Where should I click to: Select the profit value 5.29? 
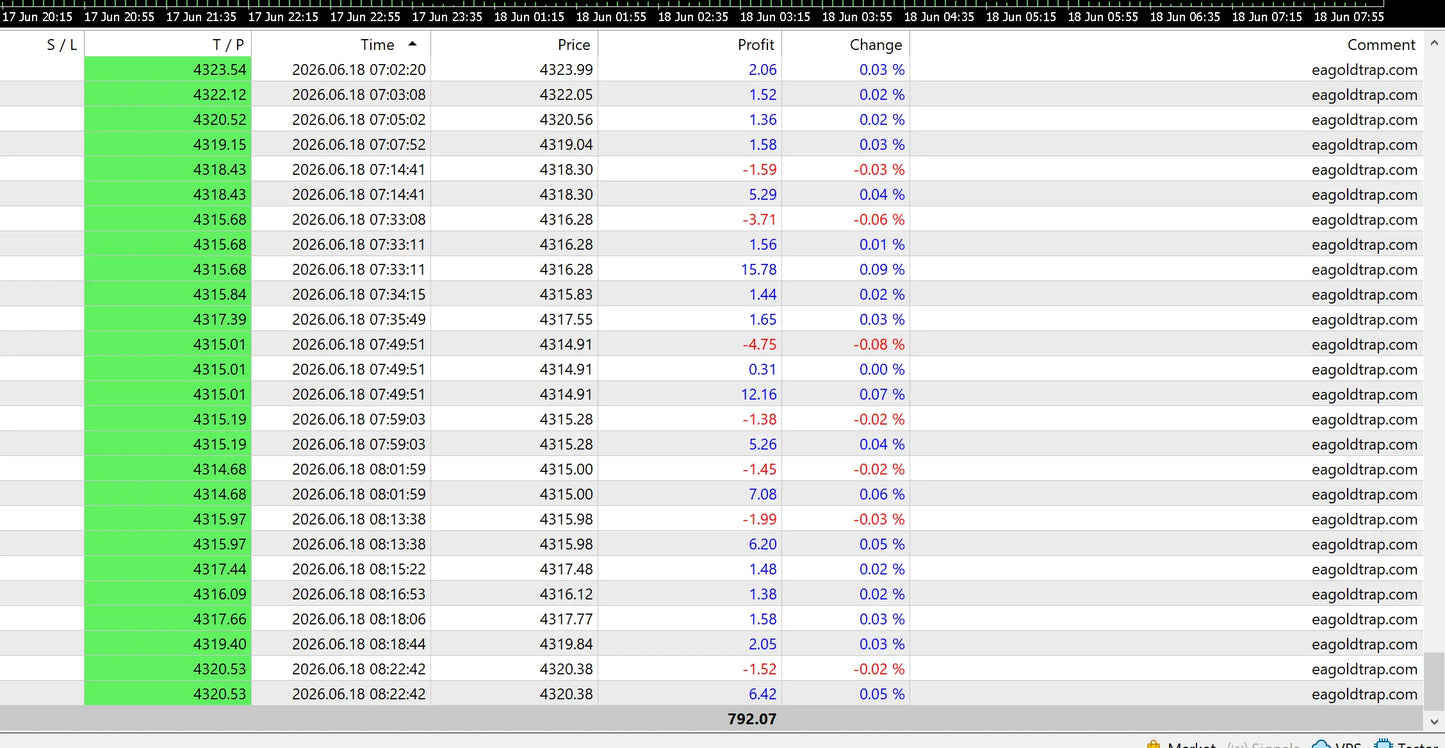coord(762,194)
